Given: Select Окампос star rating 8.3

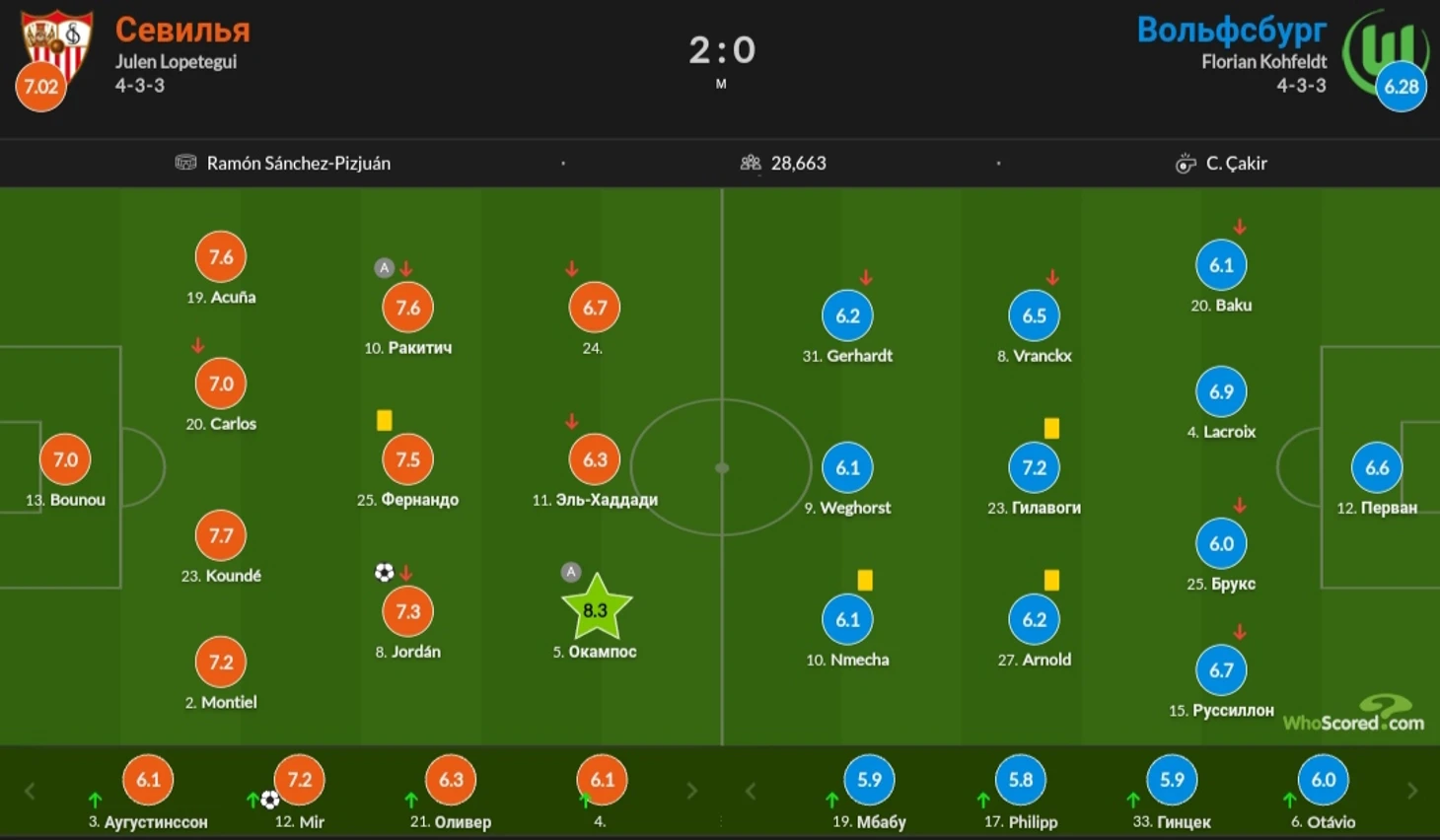Looking at the screenshot, I should (596, 609).
